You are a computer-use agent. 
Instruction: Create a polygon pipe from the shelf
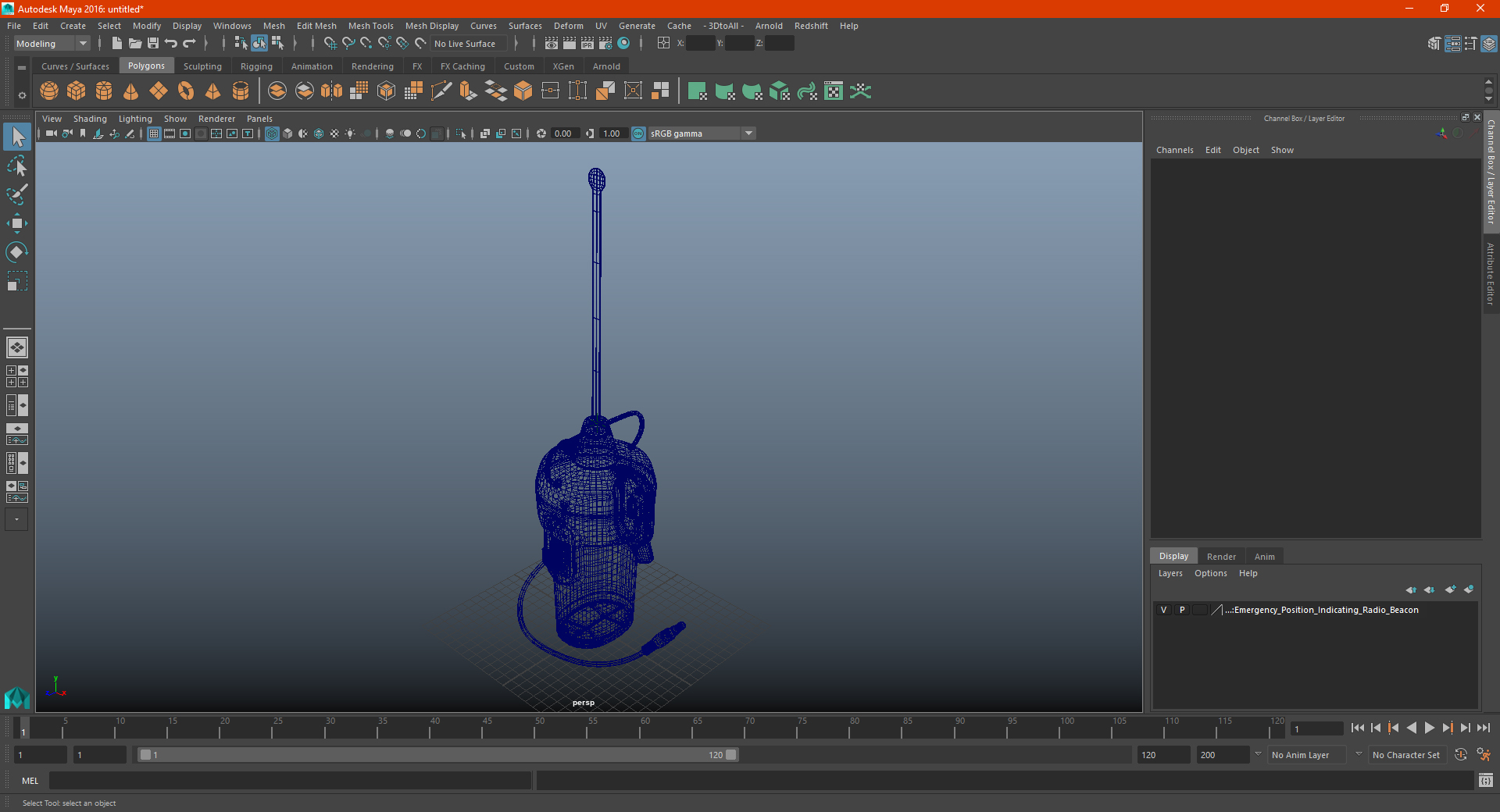(x=241, y=91)
